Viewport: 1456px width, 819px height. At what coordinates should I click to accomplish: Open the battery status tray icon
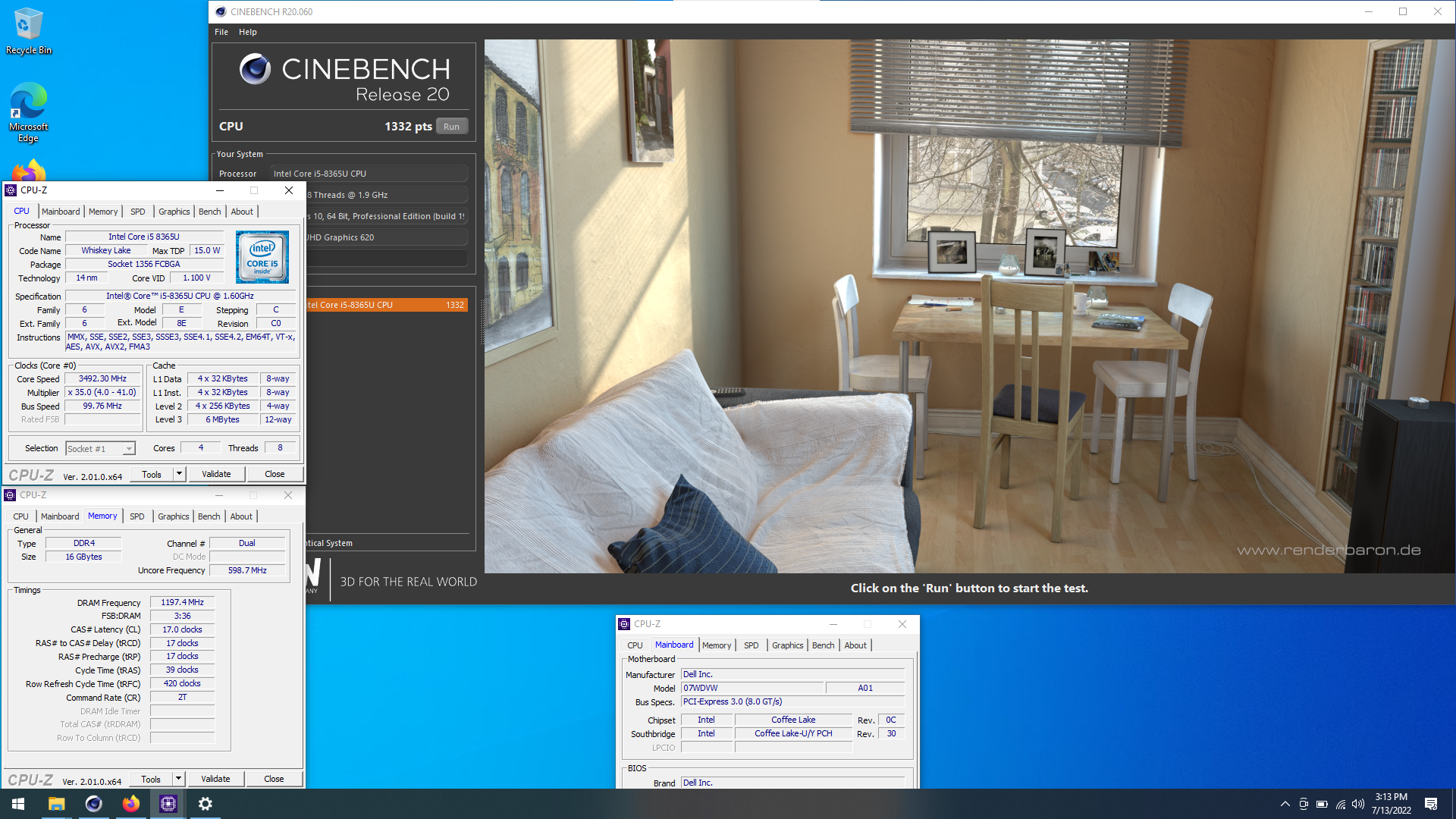click(x=1322, y=805)
